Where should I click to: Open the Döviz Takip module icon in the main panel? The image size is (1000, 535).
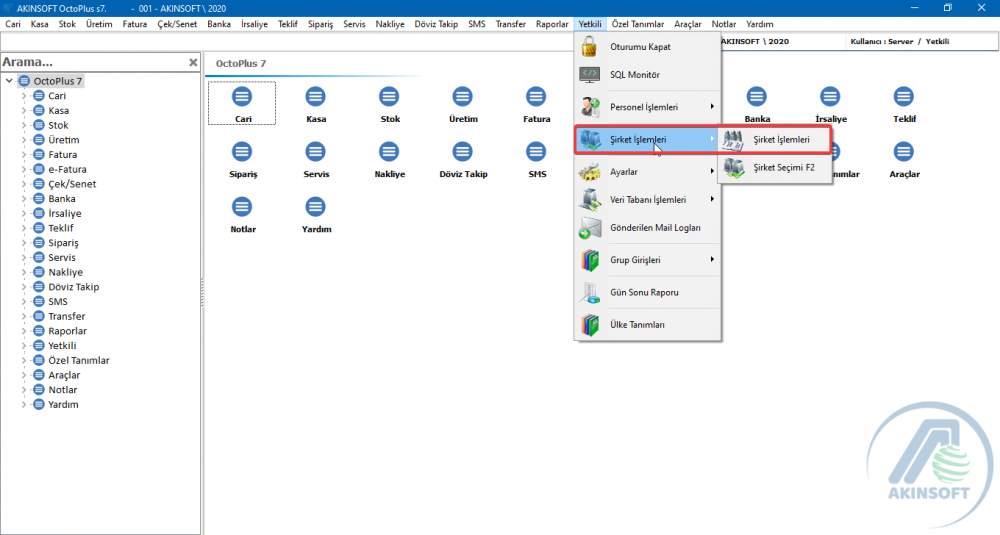462,152
